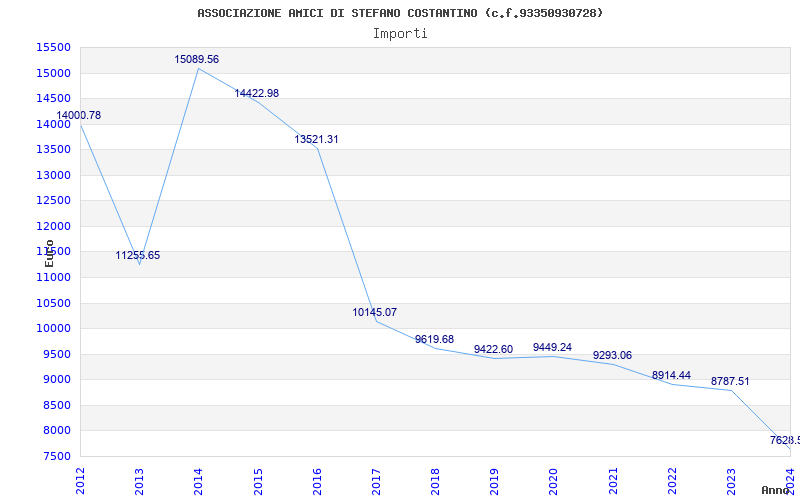800x500 pixels.
Task: Select the 2018 label on the year axis
Action: tap(435, 481)
